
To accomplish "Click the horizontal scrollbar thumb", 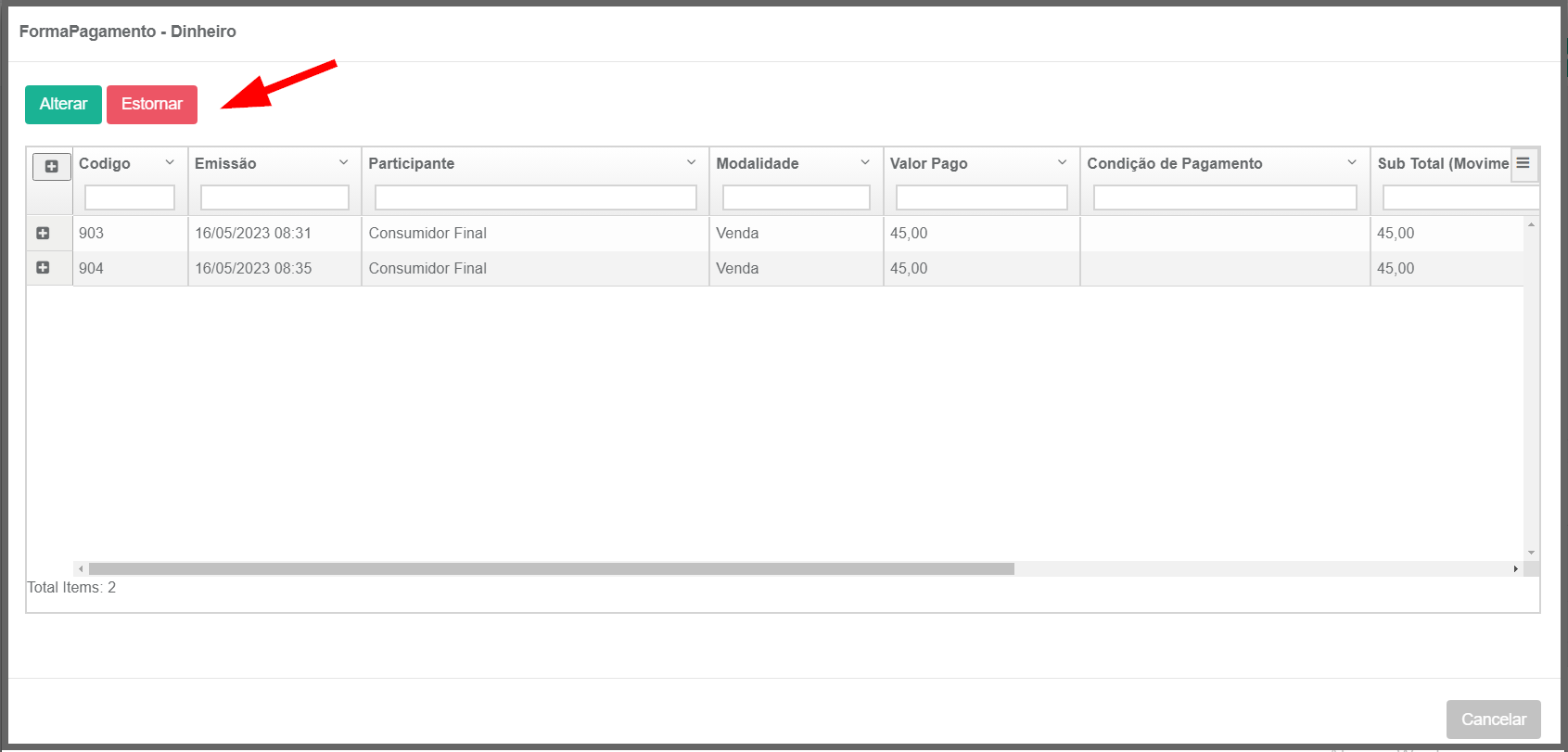I will (551, 568).
